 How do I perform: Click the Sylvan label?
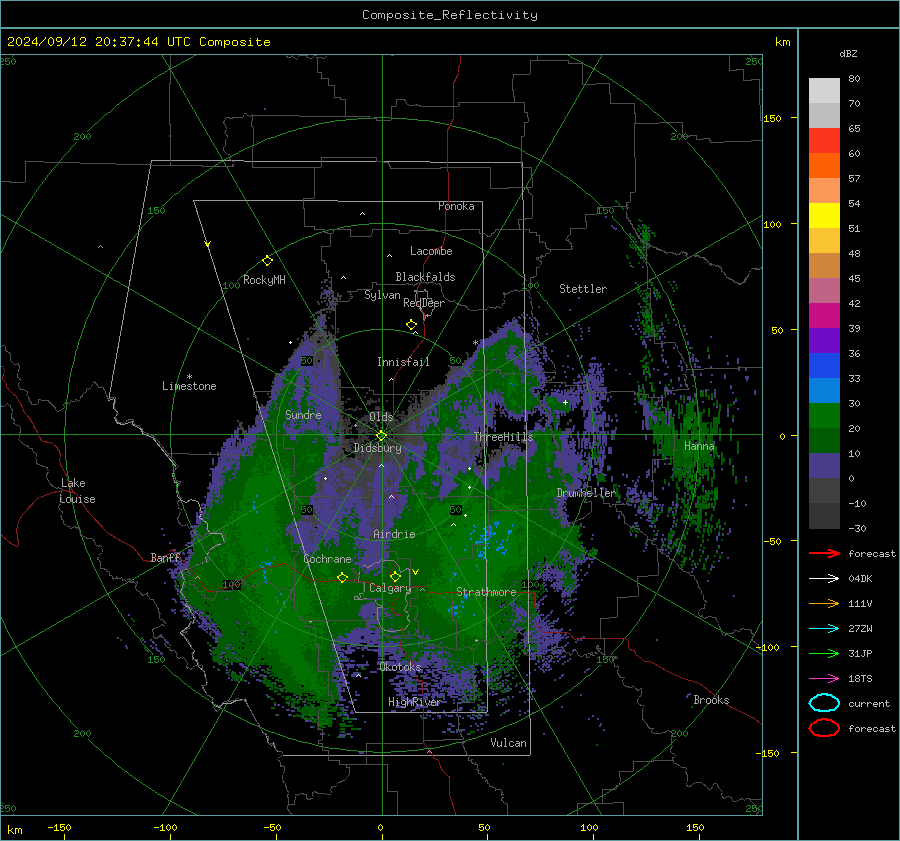click(382, 295)
